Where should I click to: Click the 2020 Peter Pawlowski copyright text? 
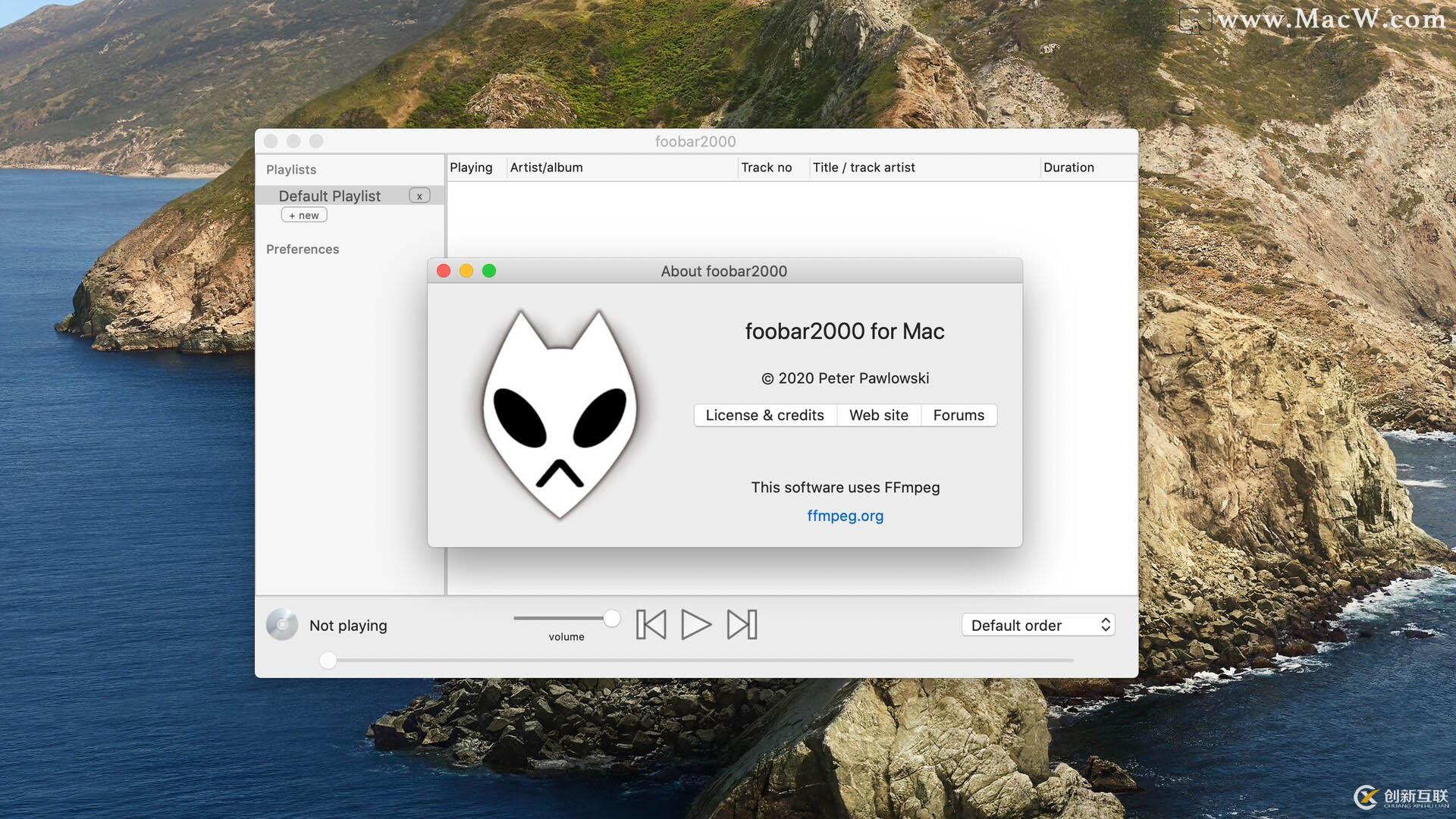coord(846,378)
